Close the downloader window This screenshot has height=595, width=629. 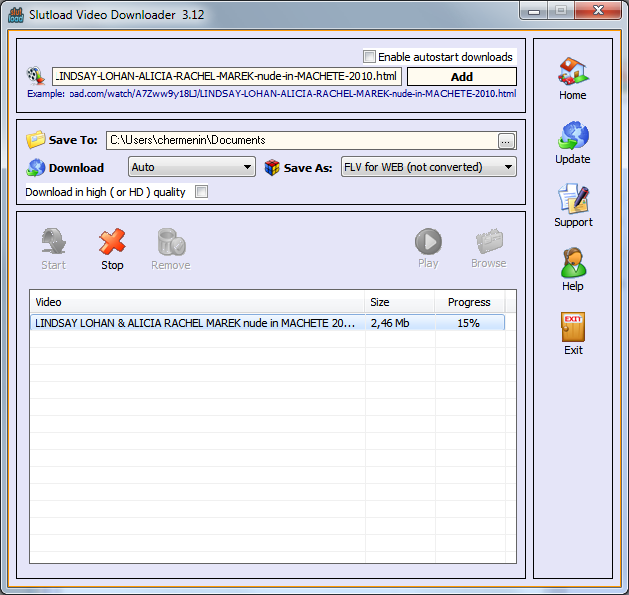click(x=598, y=10)
